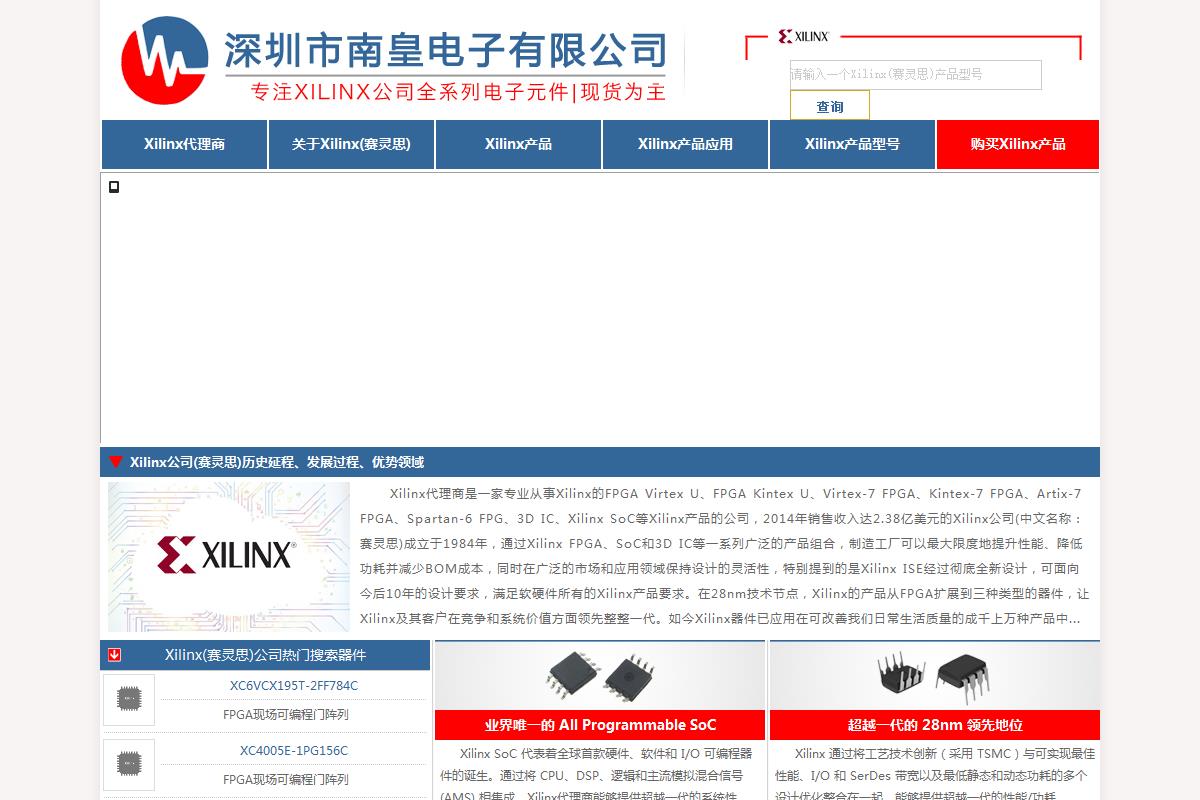Click the DIP chips image above 28nm banner
The height and width of the screenshot is (800, 1200).
point(935,675)
